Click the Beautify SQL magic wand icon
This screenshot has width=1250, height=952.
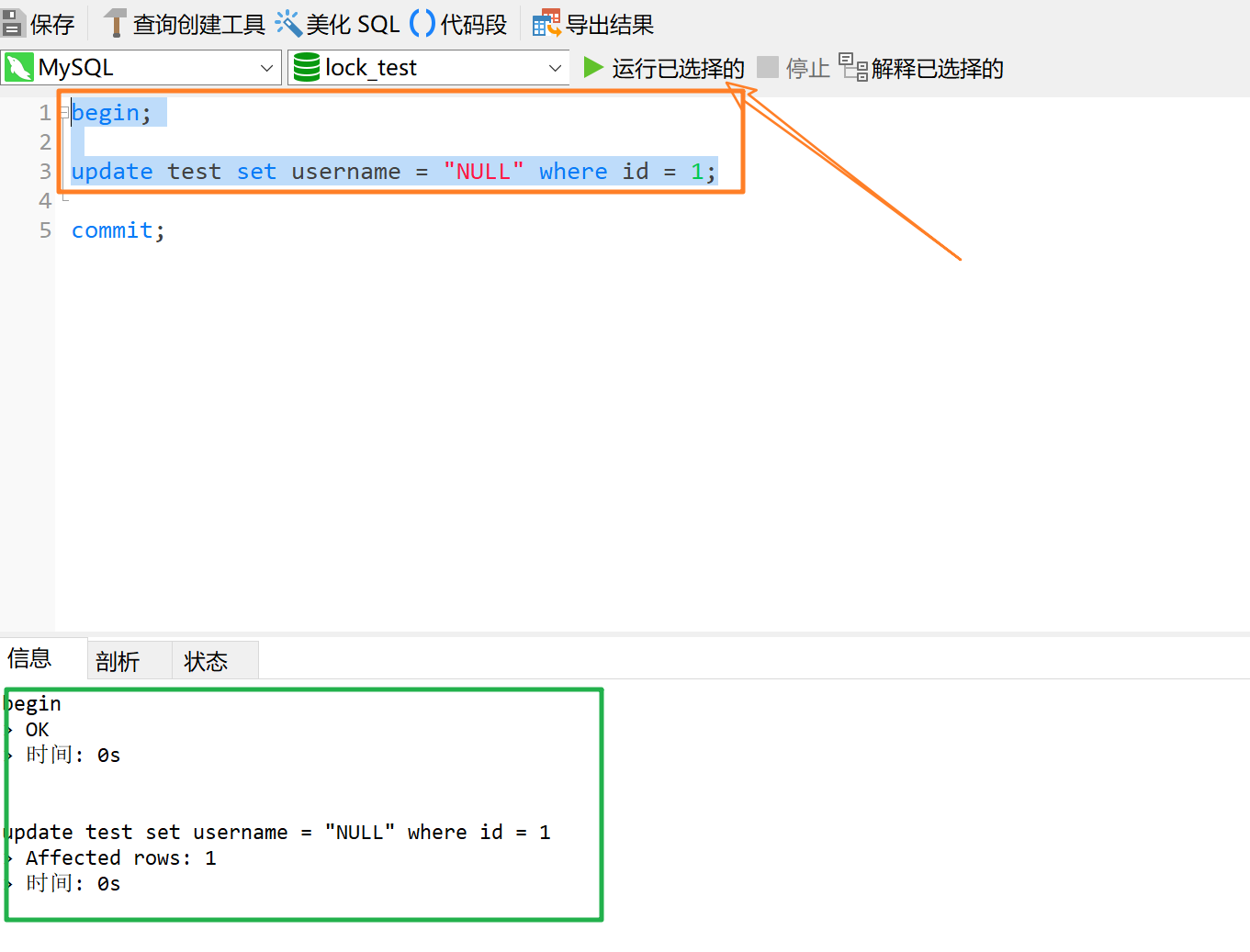point(288,23)
